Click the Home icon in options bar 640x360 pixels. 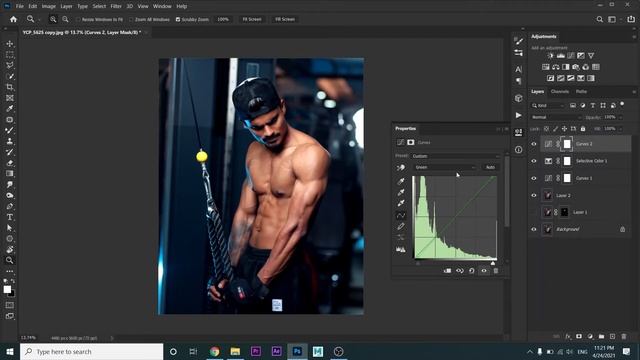click(13, 19)
